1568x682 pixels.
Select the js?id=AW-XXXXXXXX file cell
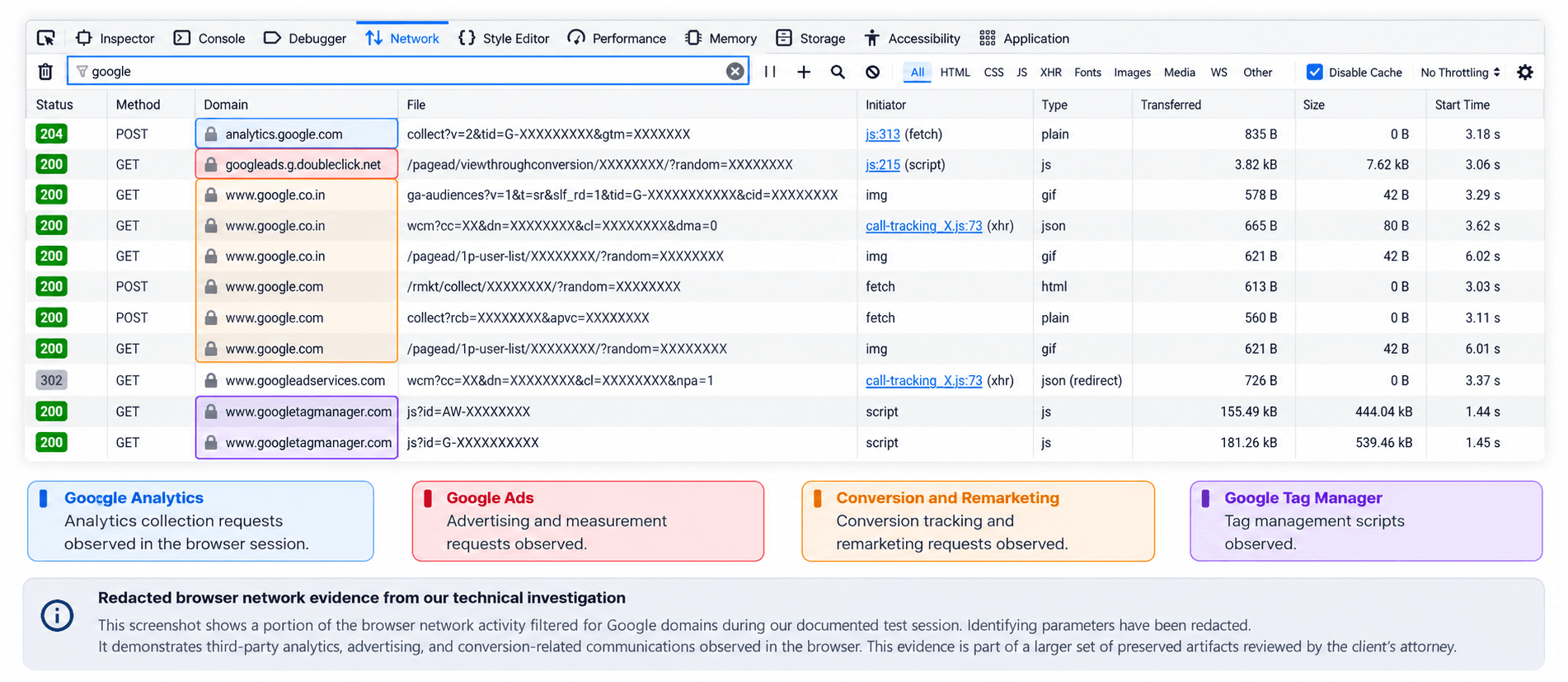click(468, 412)
